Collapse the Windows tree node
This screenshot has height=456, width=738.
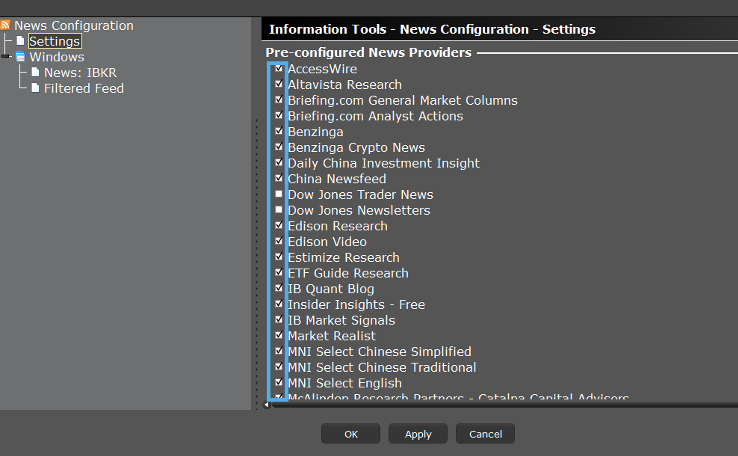[7, 57]
